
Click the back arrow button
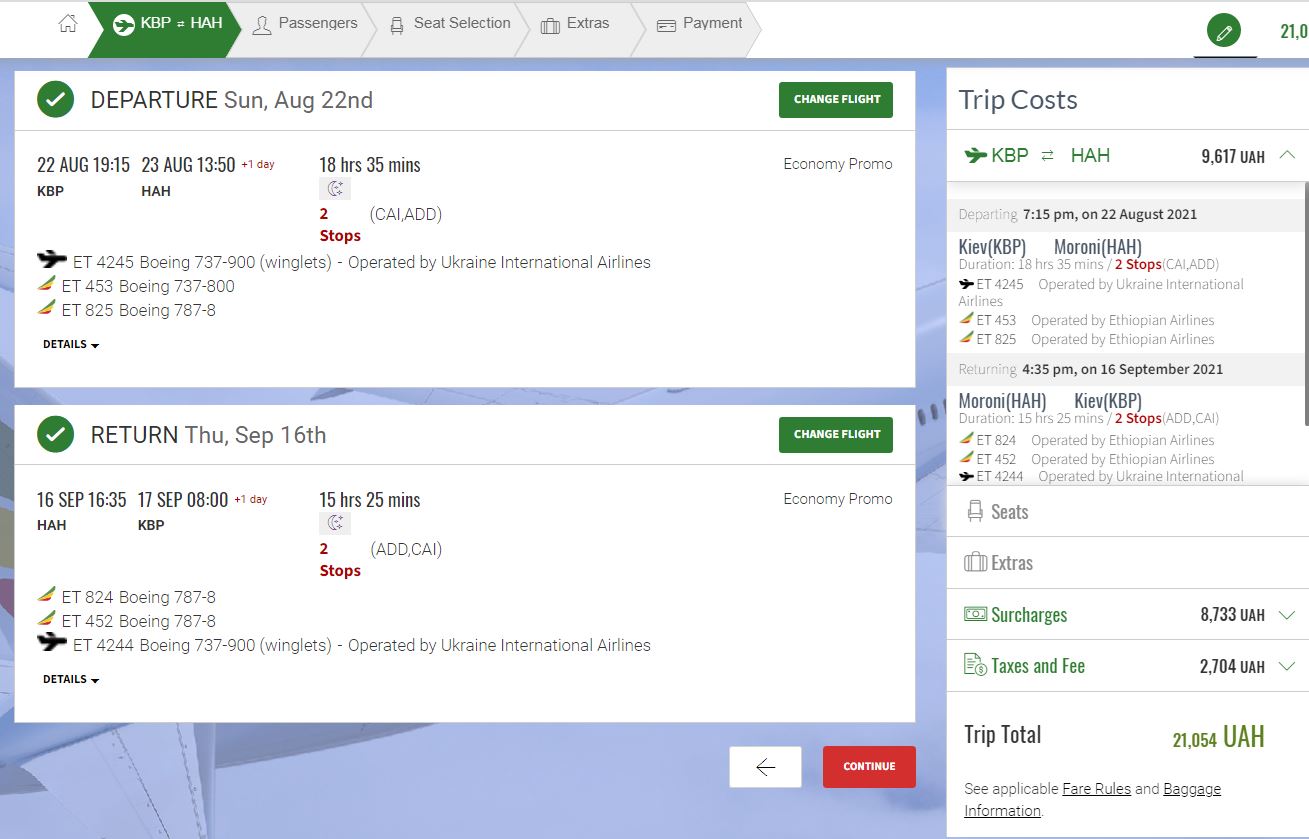click(765, 767)
